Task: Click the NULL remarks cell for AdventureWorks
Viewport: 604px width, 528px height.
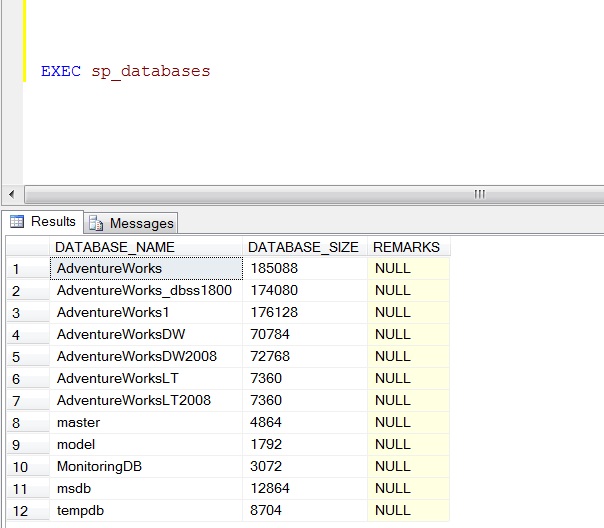Action: (x=408, y=268)
